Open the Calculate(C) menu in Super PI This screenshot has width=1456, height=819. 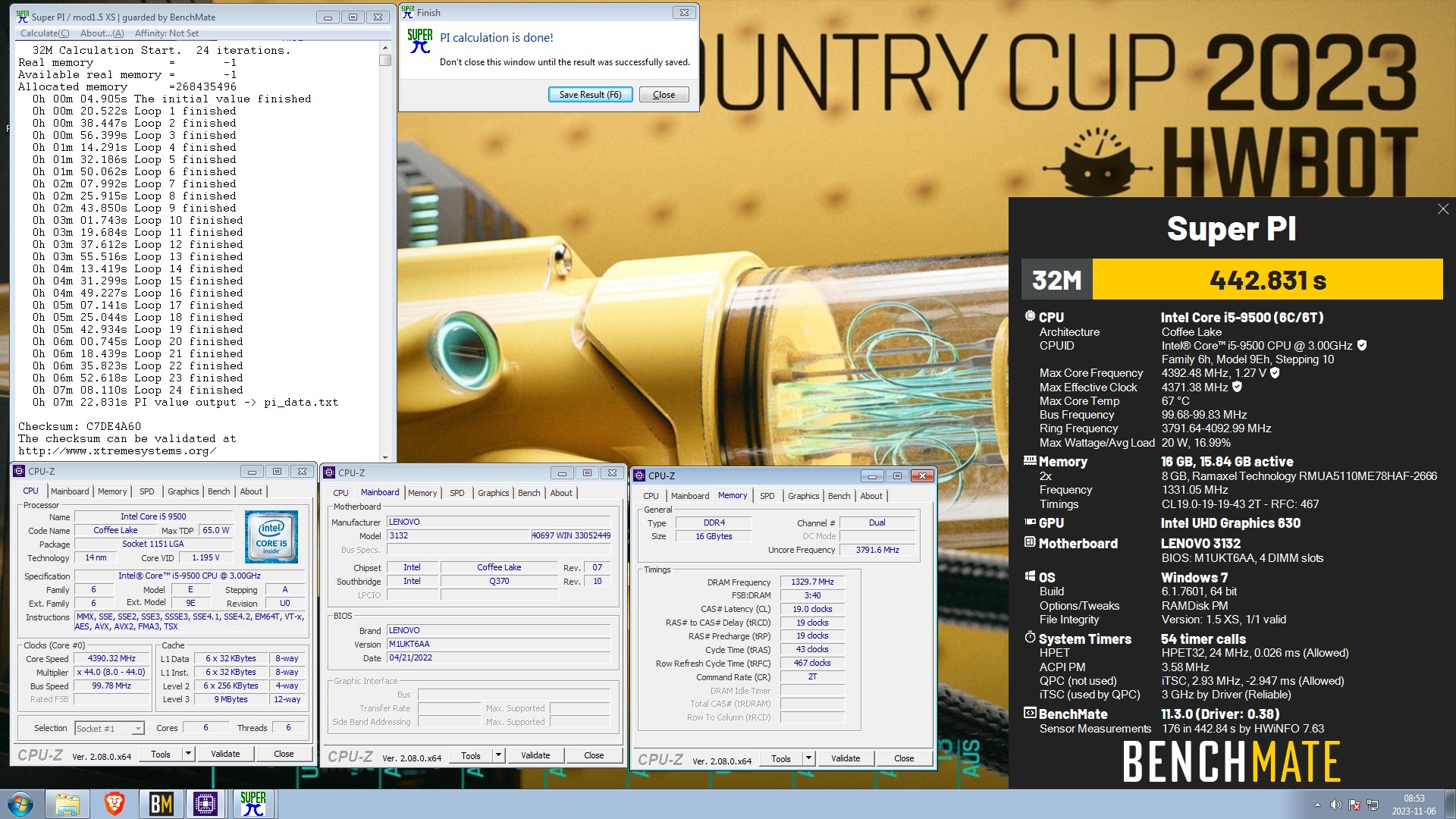(45, 33)
